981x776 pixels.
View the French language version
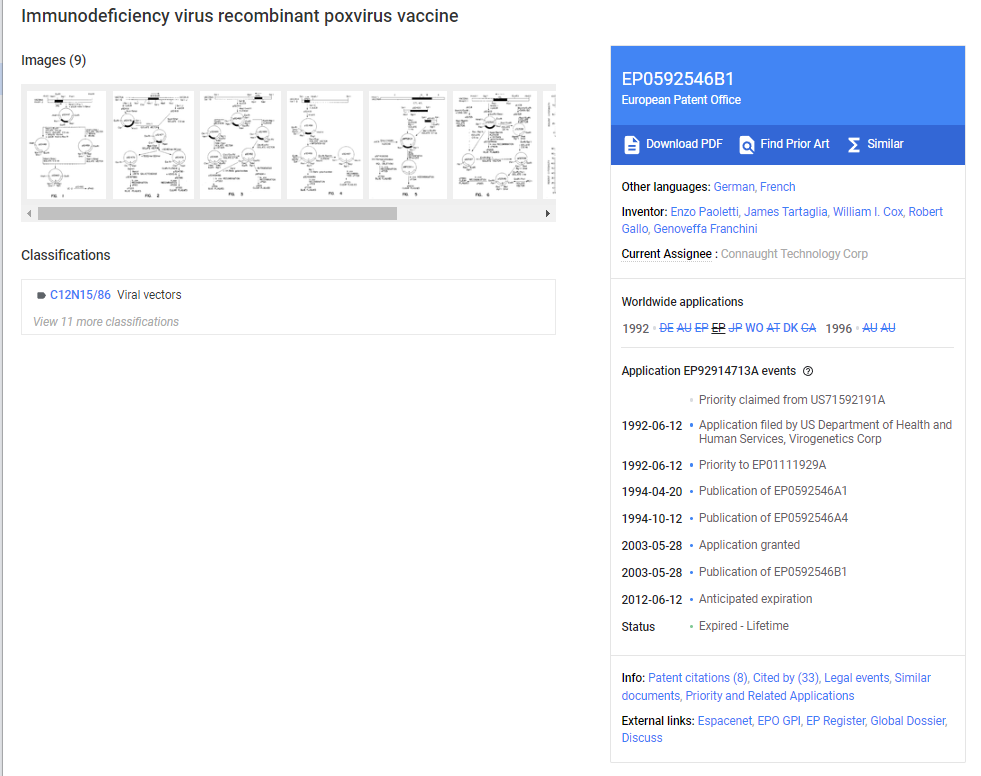pos(778,187)
